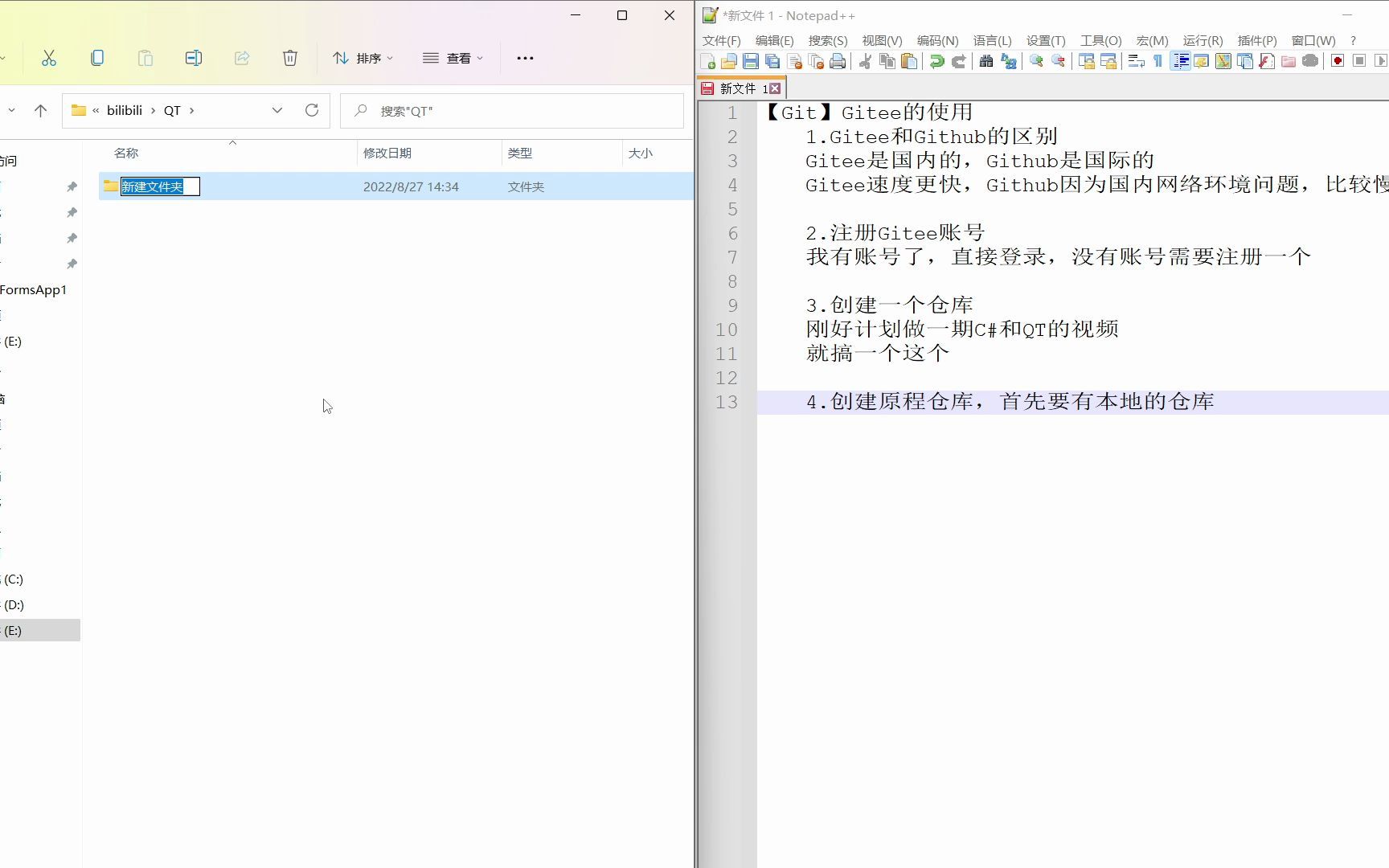Open 文件(F) menu in Notepad++
Image resolution: width=1389 pixels, height=868 pixels.
click(x=722, y=40)
